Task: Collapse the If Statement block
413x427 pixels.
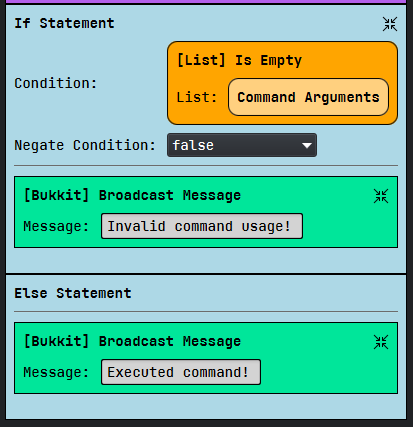Action: tap(390, 24)
